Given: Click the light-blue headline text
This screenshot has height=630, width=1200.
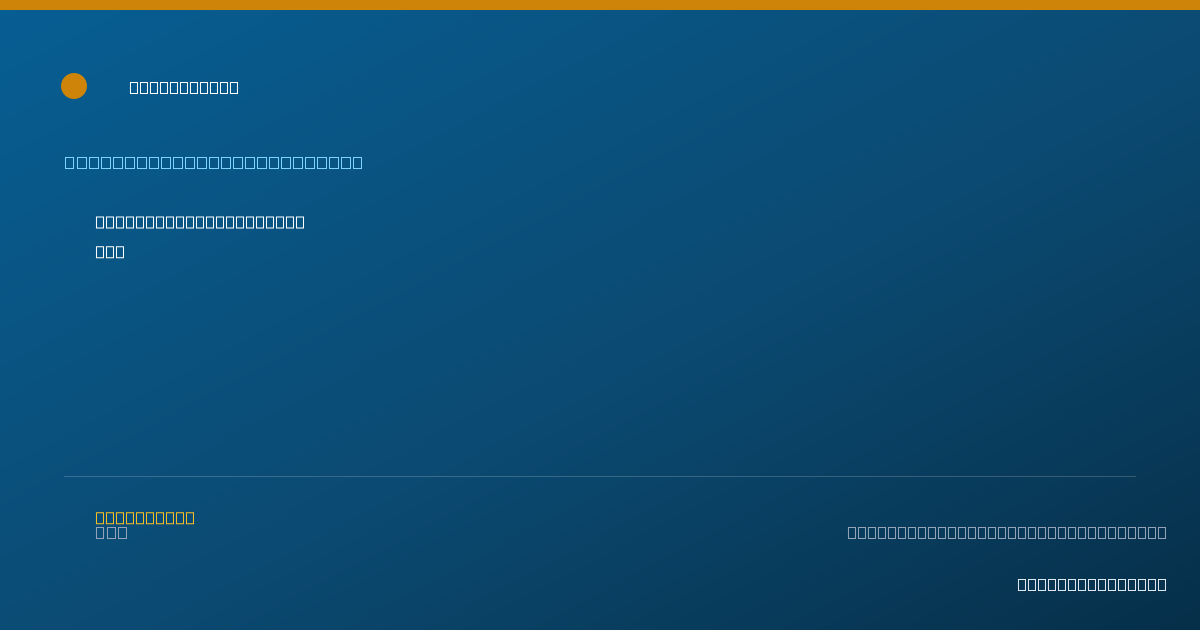Looking at the screenshot, I should pos(214,162).
